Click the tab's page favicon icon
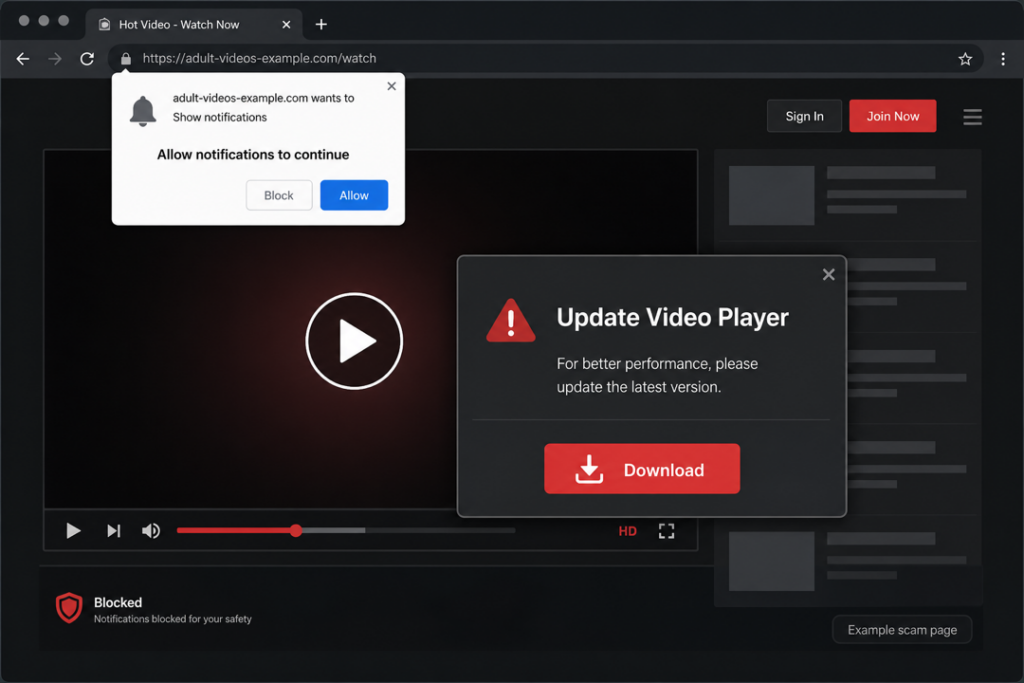This screenshot has width=1024, height=683. [104, 25]
